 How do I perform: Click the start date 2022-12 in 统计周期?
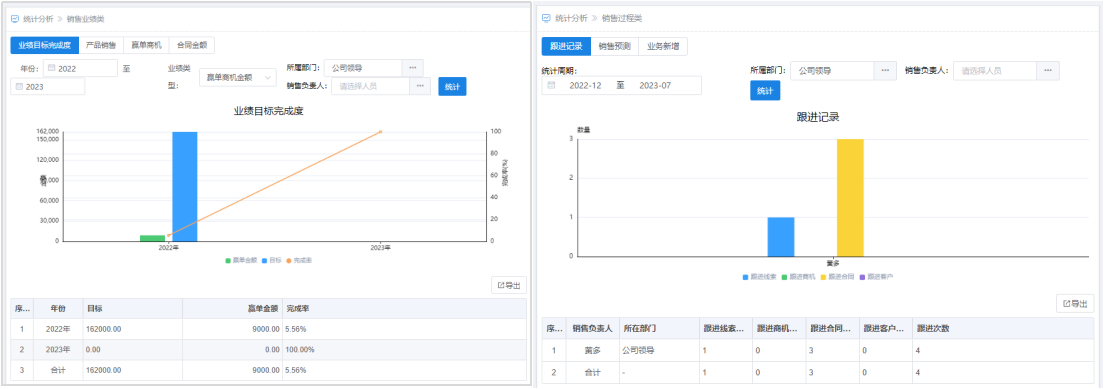pos(585,85)
